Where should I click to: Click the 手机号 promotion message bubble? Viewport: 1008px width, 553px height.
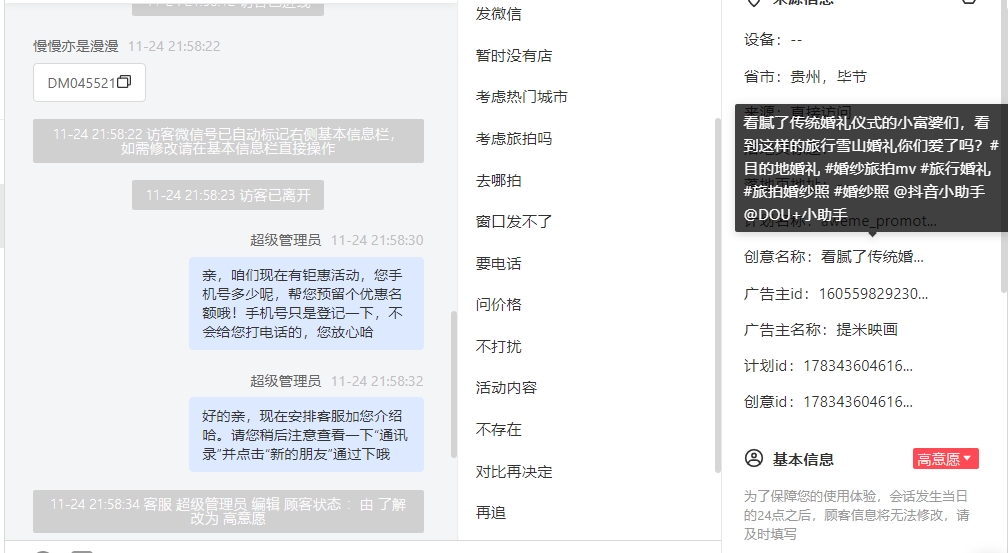pos(306,304)
